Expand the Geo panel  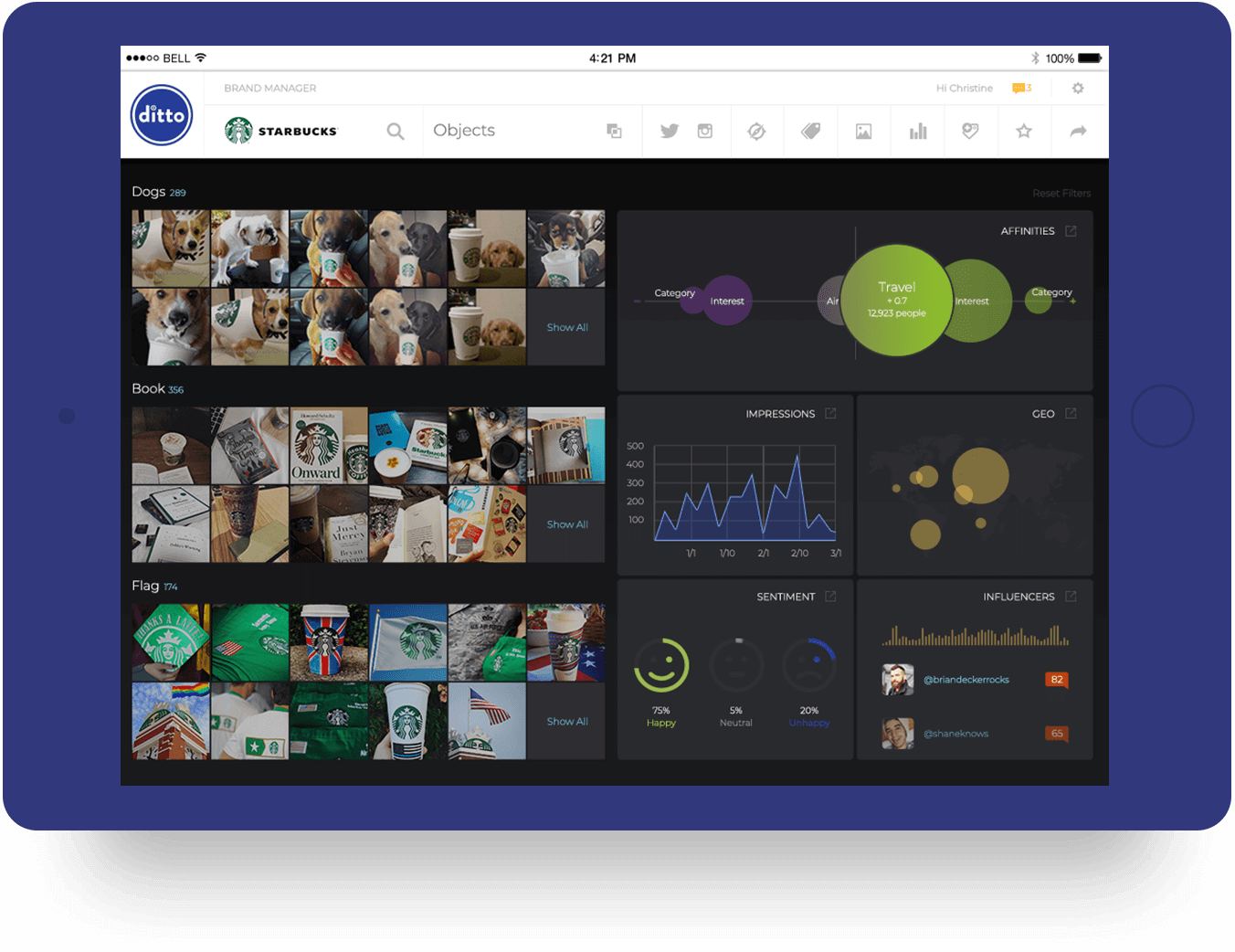pyautogui.click(x=1071, y=414)
